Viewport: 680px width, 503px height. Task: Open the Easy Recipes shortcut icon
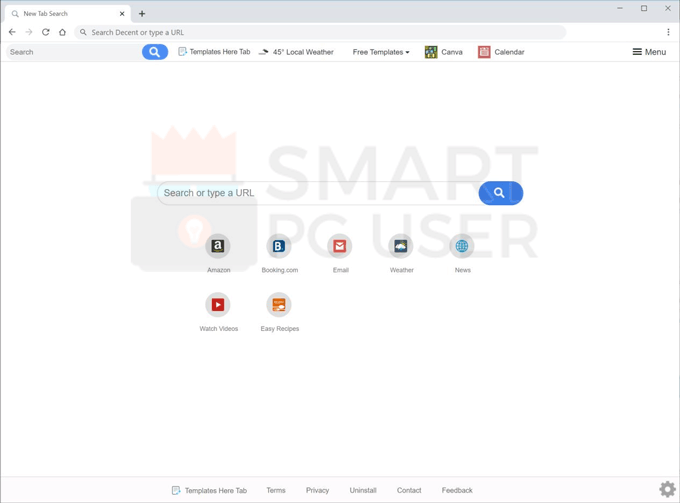(x=279, y=305)
